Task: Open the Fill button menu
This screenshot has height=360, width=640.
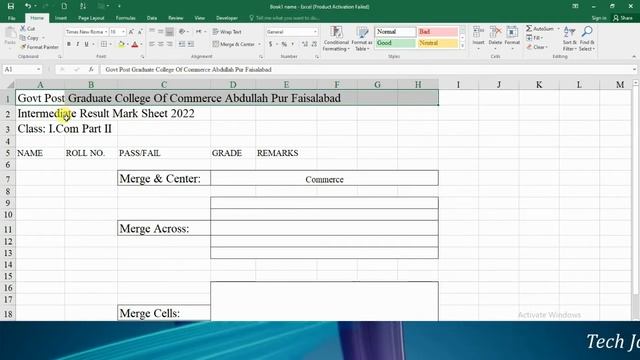Action: (534, 38)
